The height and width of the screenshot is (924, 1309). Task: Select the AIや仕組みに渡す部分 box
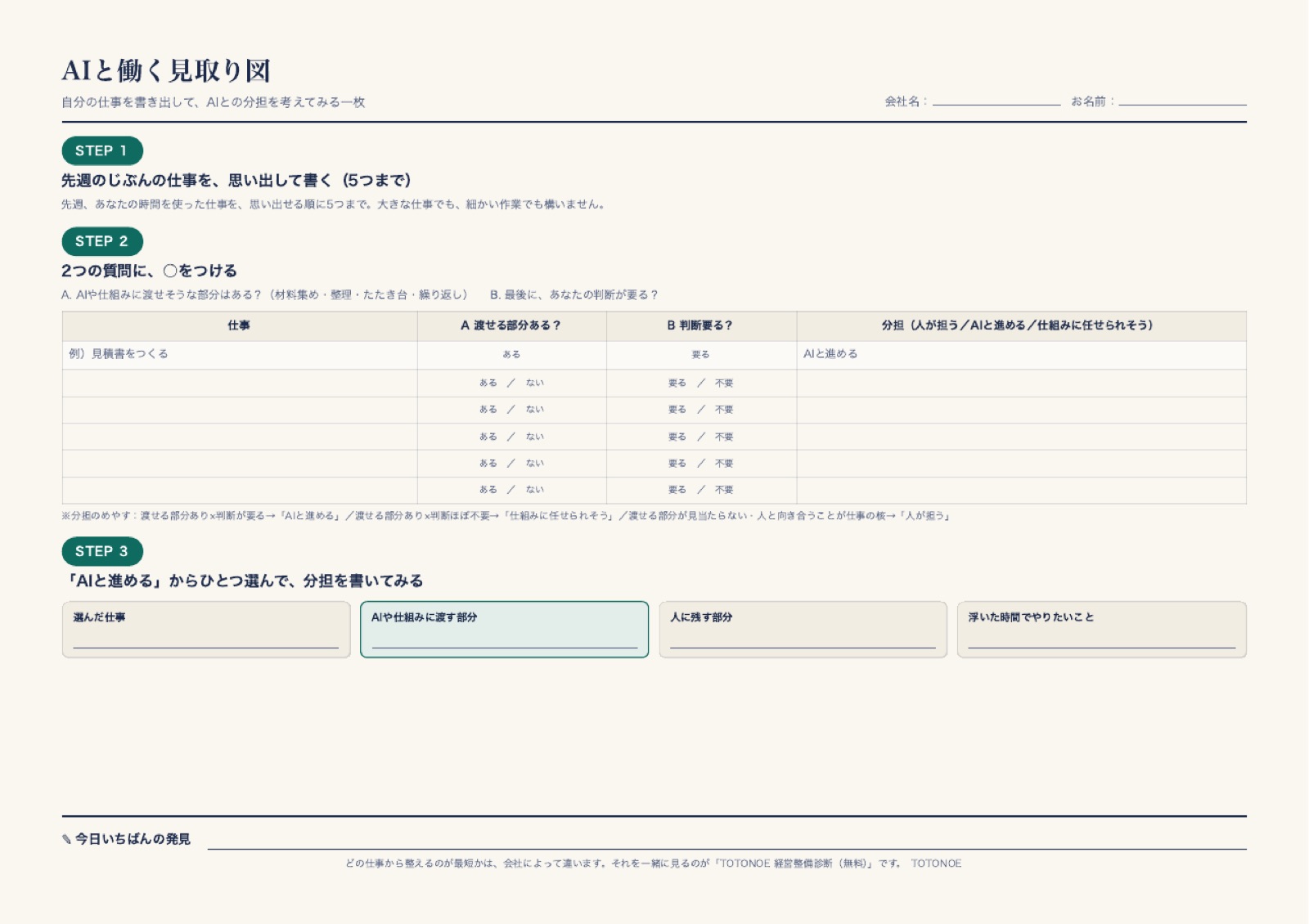click(504, 630)
